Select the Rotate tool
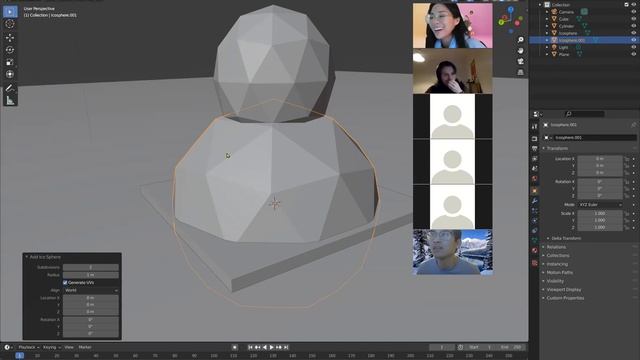 click(x=10, y=50)
